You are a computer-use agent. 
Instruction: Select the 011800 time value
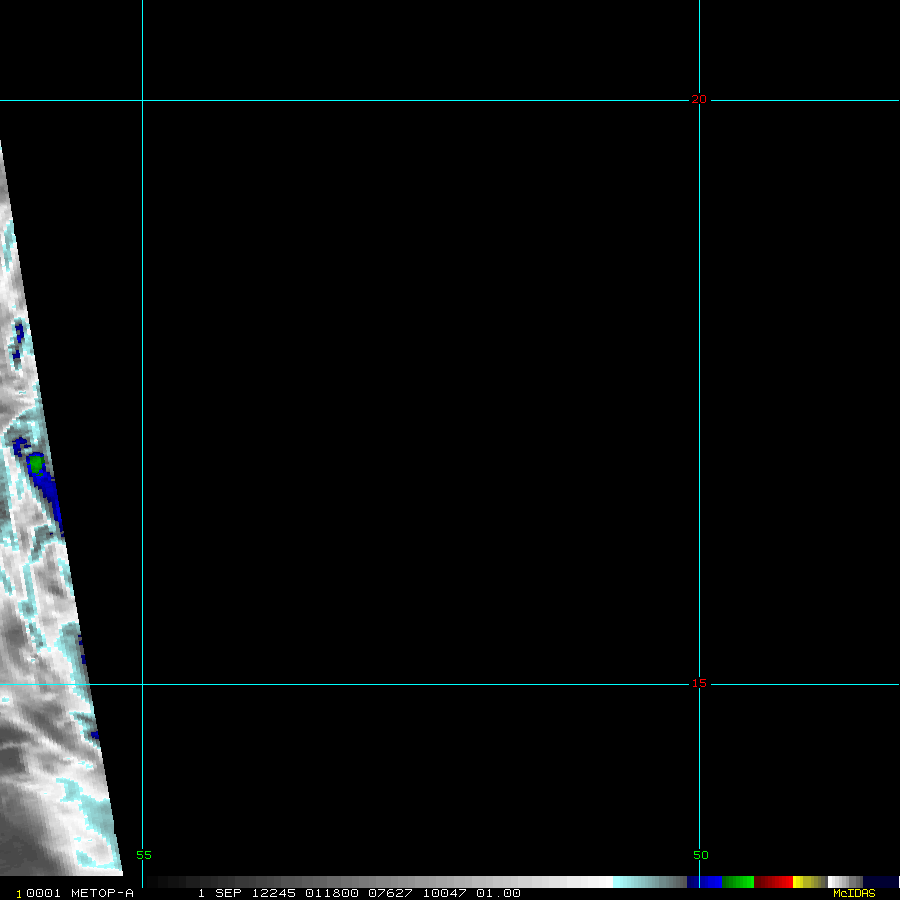[x=332, y=893]
